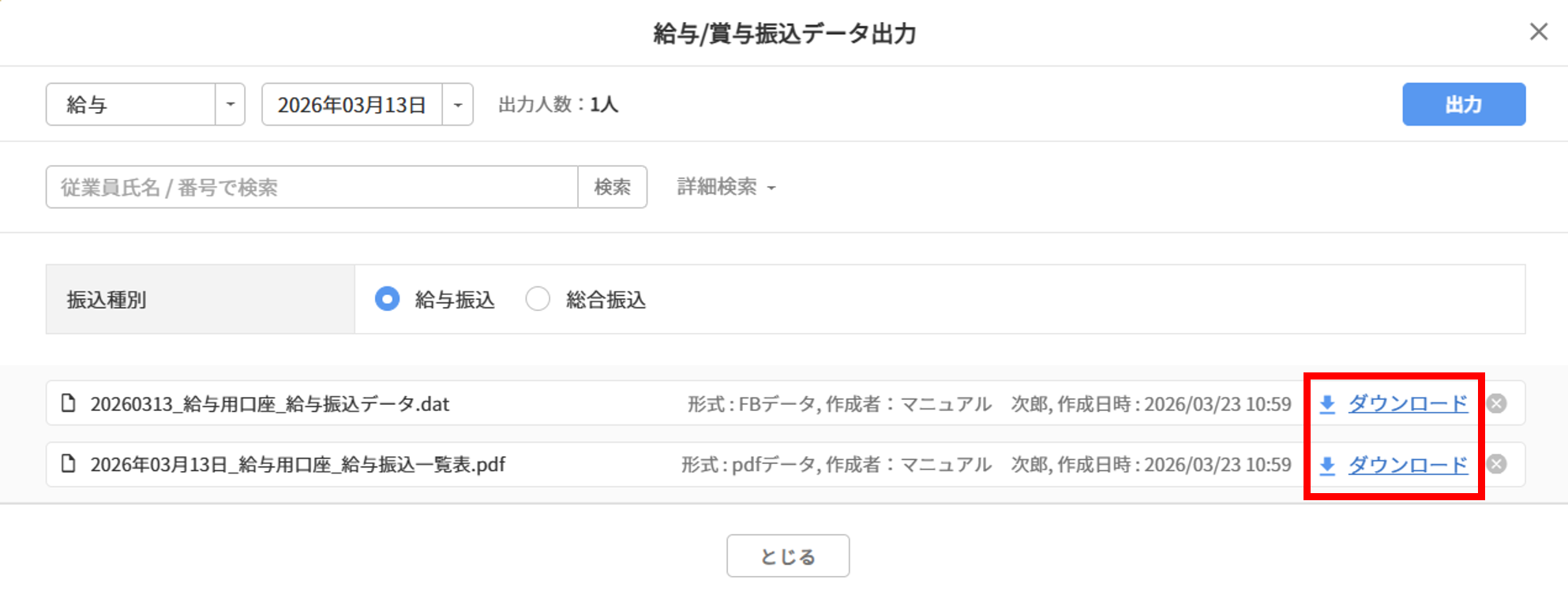1568x602 pixels.
Task: Click the document icon beside the .dat filename
Action: point(69,404)
